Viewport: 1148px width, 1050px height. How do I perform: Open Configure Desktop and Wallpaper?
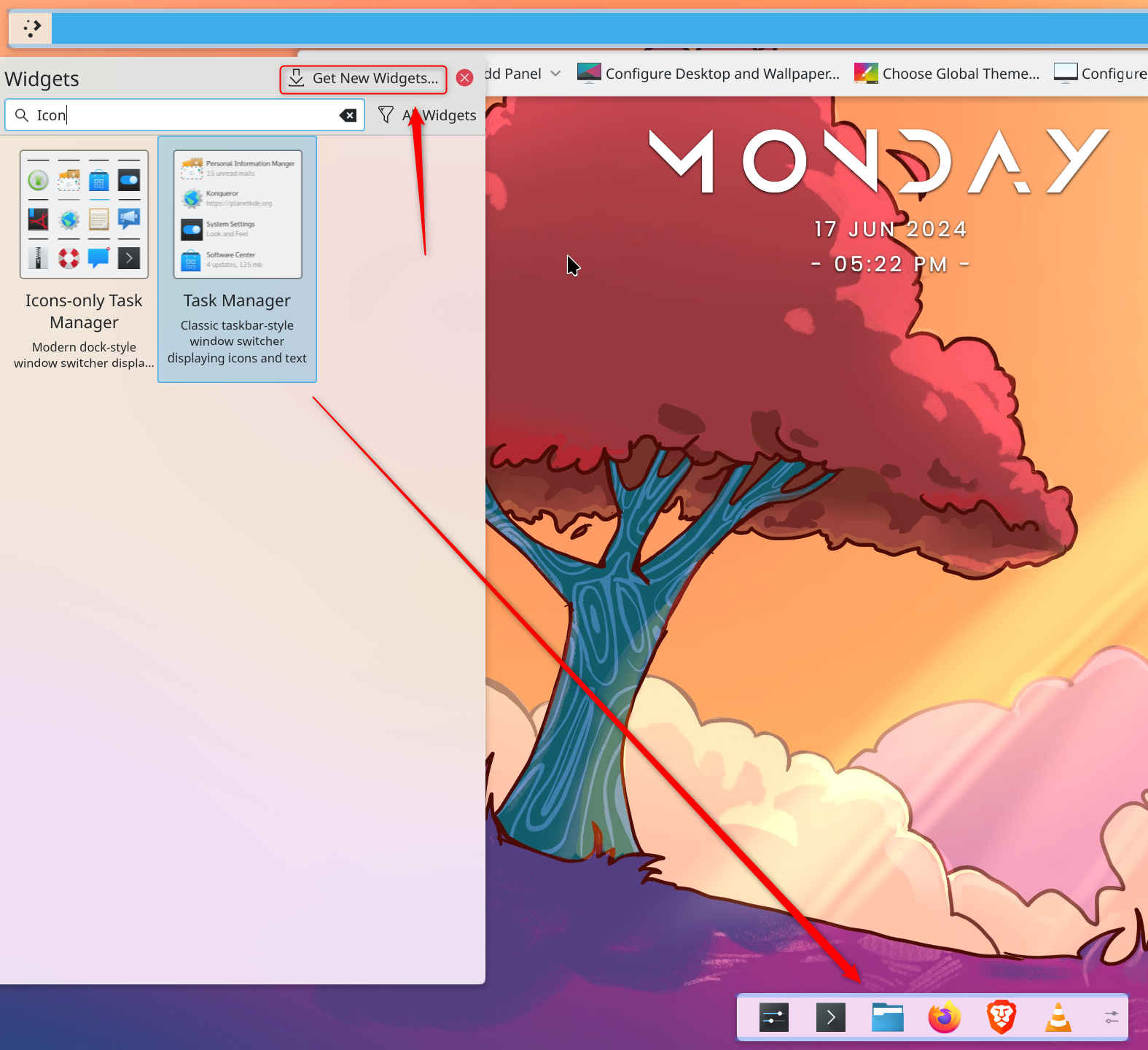708,74
